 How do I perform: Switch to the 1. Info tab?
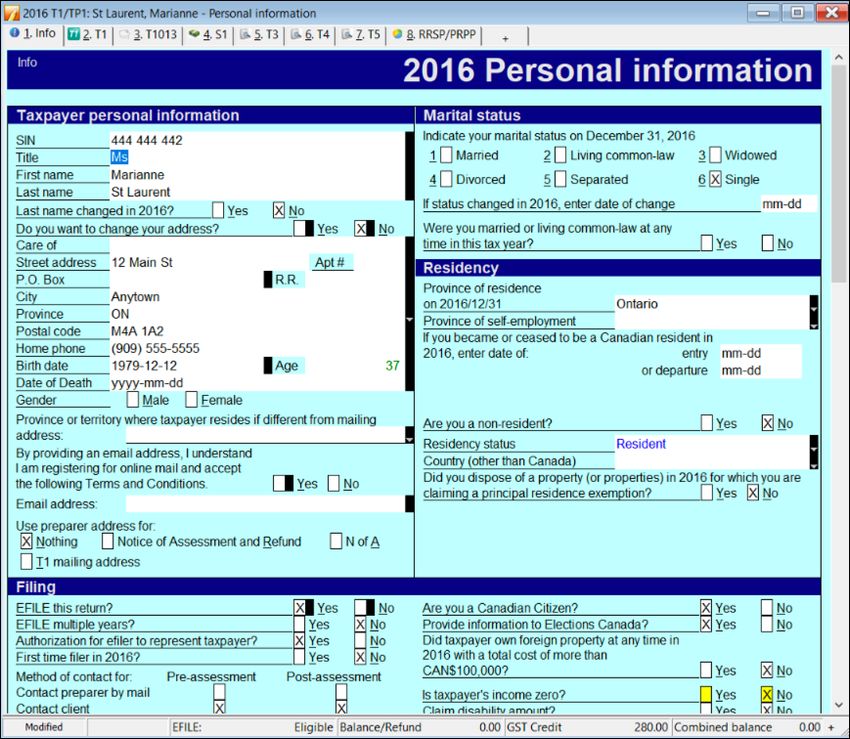coord(33,34)
